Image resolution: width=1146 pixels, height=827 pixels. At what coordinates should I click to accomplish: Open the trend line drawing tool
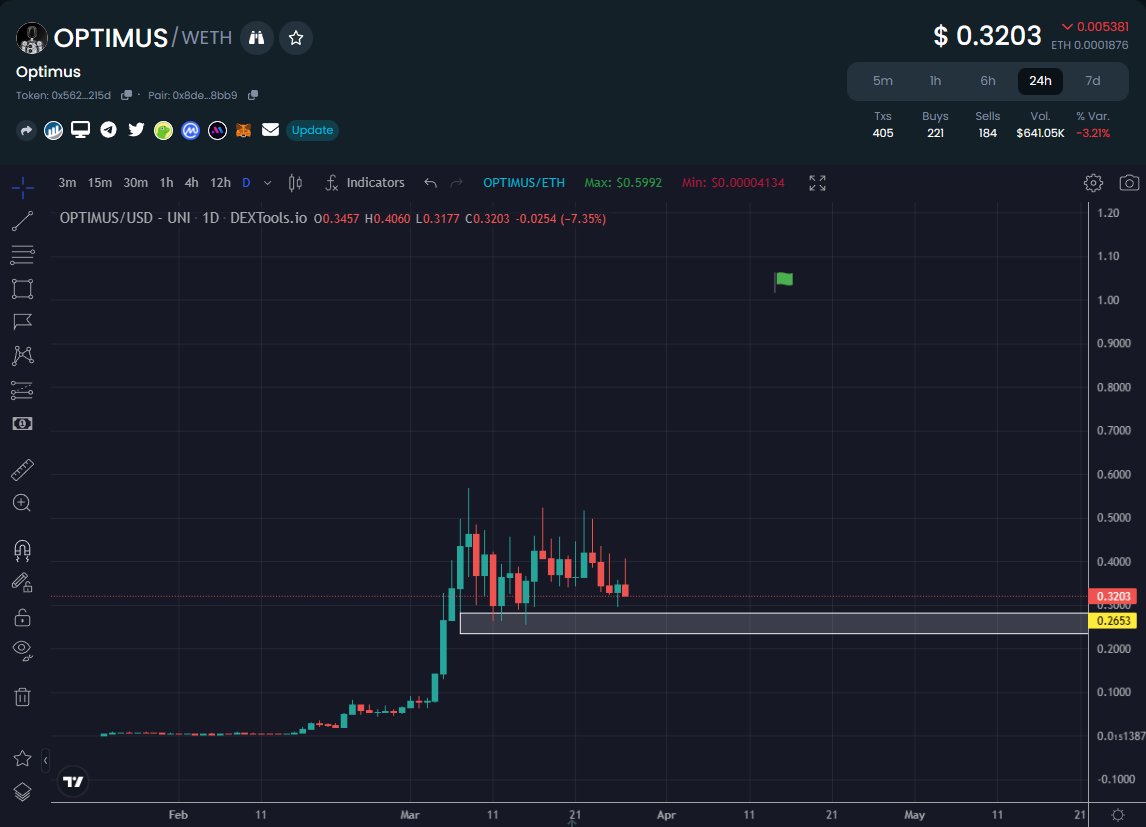click(x=21, y=221)
